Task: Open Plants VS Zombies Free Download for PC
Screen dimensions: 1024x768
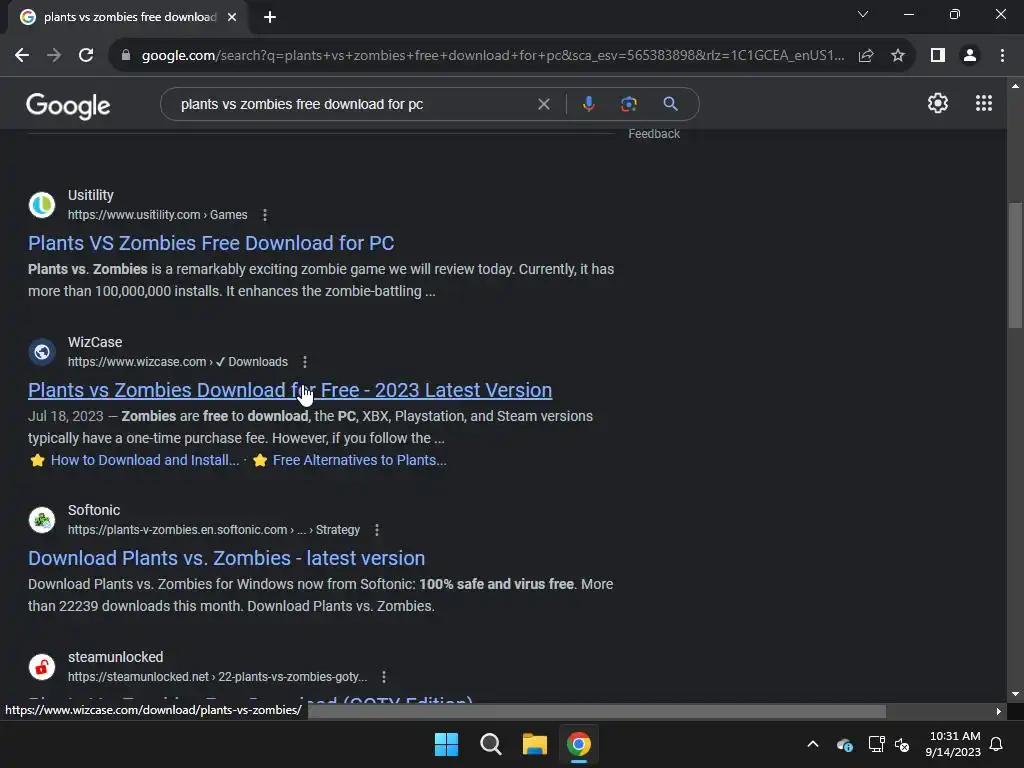Action: click(x=211, y=243)
